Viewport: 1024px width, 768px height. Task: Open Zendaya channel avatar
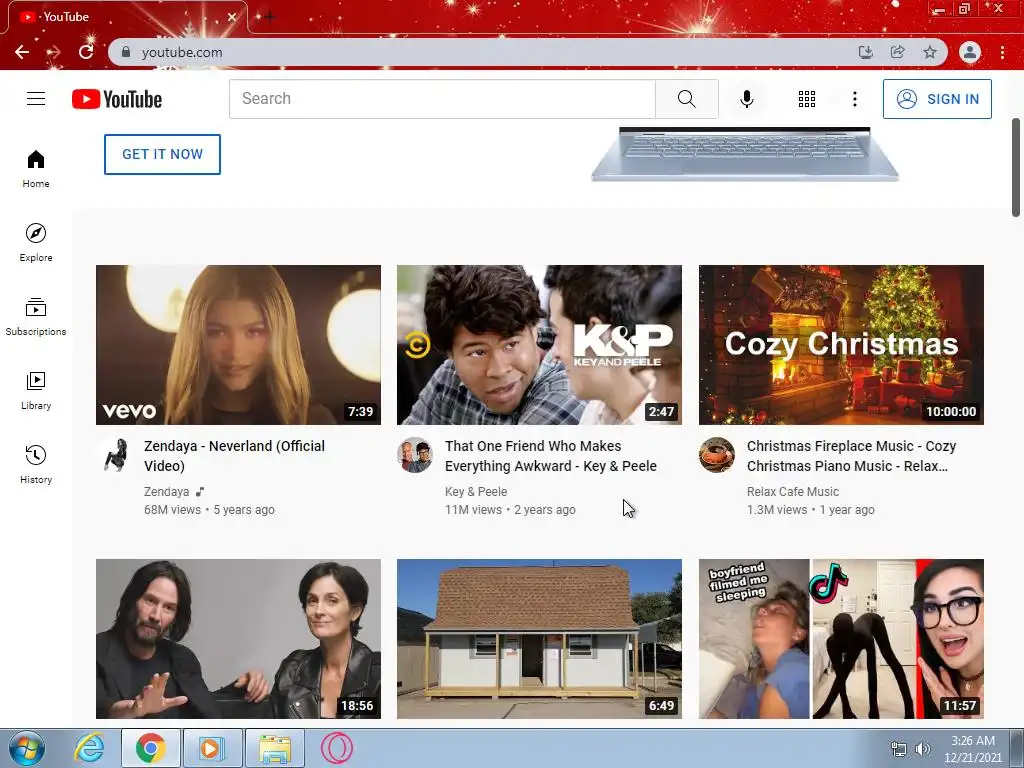116,455
